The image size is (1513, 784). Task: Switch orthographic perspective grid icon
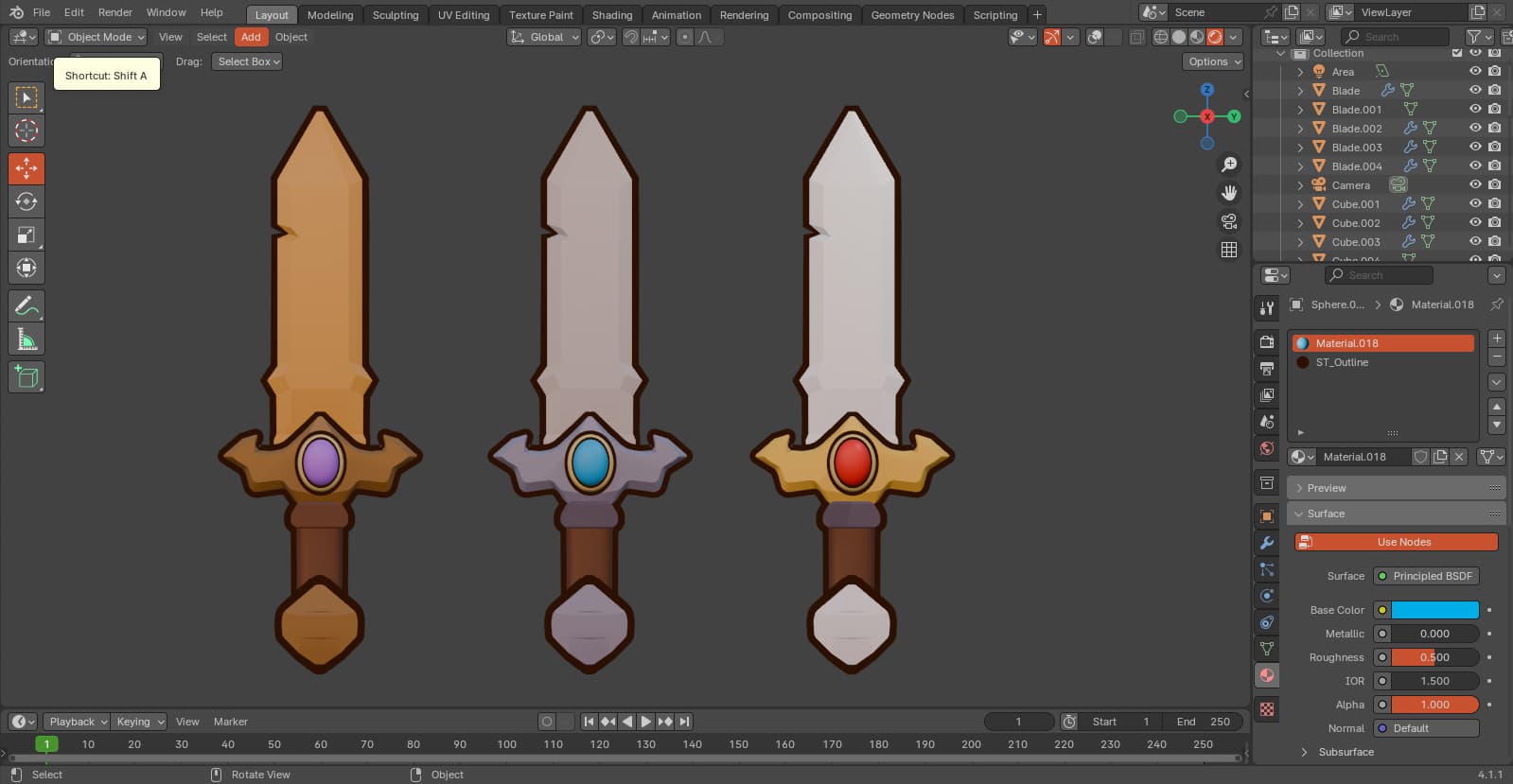1229,250
